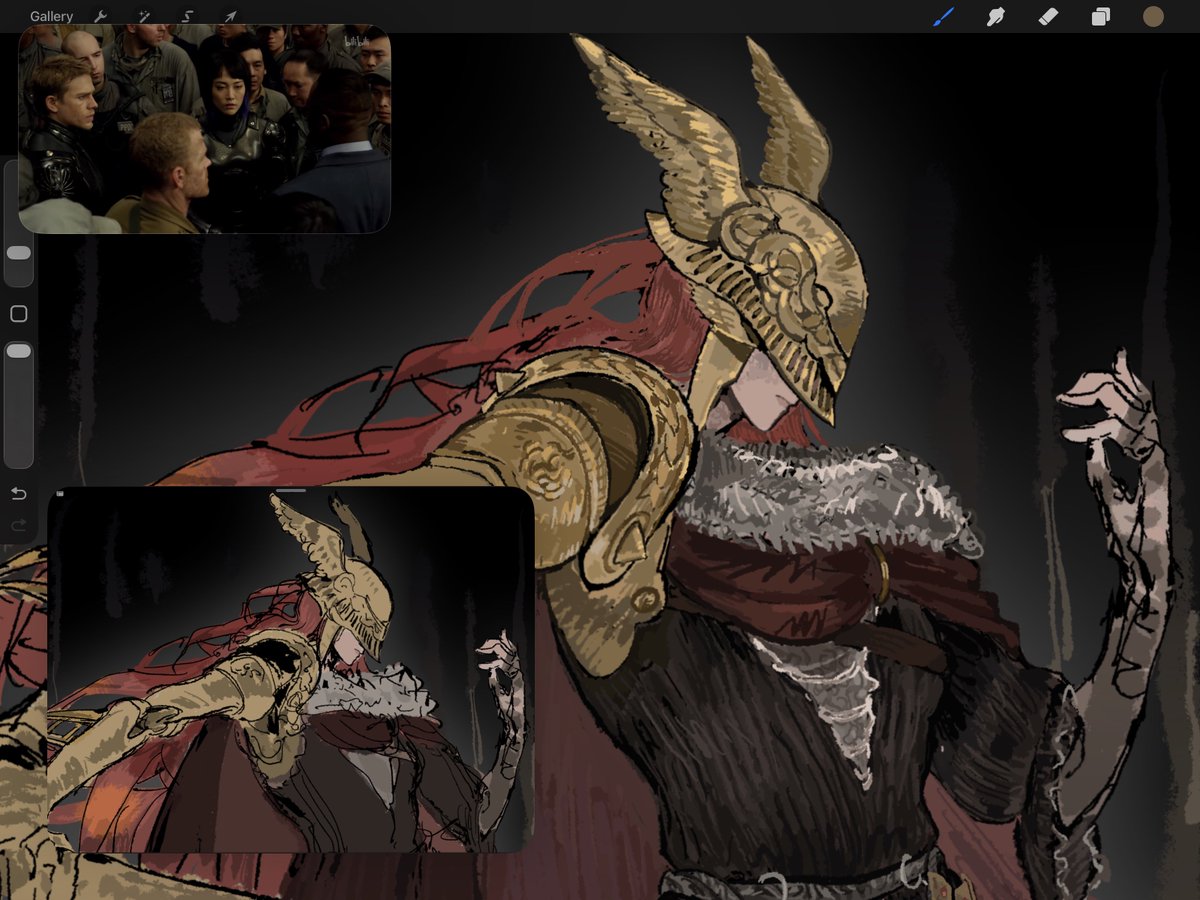Open the Actions wrench menu
This screenshot has width=1200, height=900.
pyautogui.click(x=100, y=17)
